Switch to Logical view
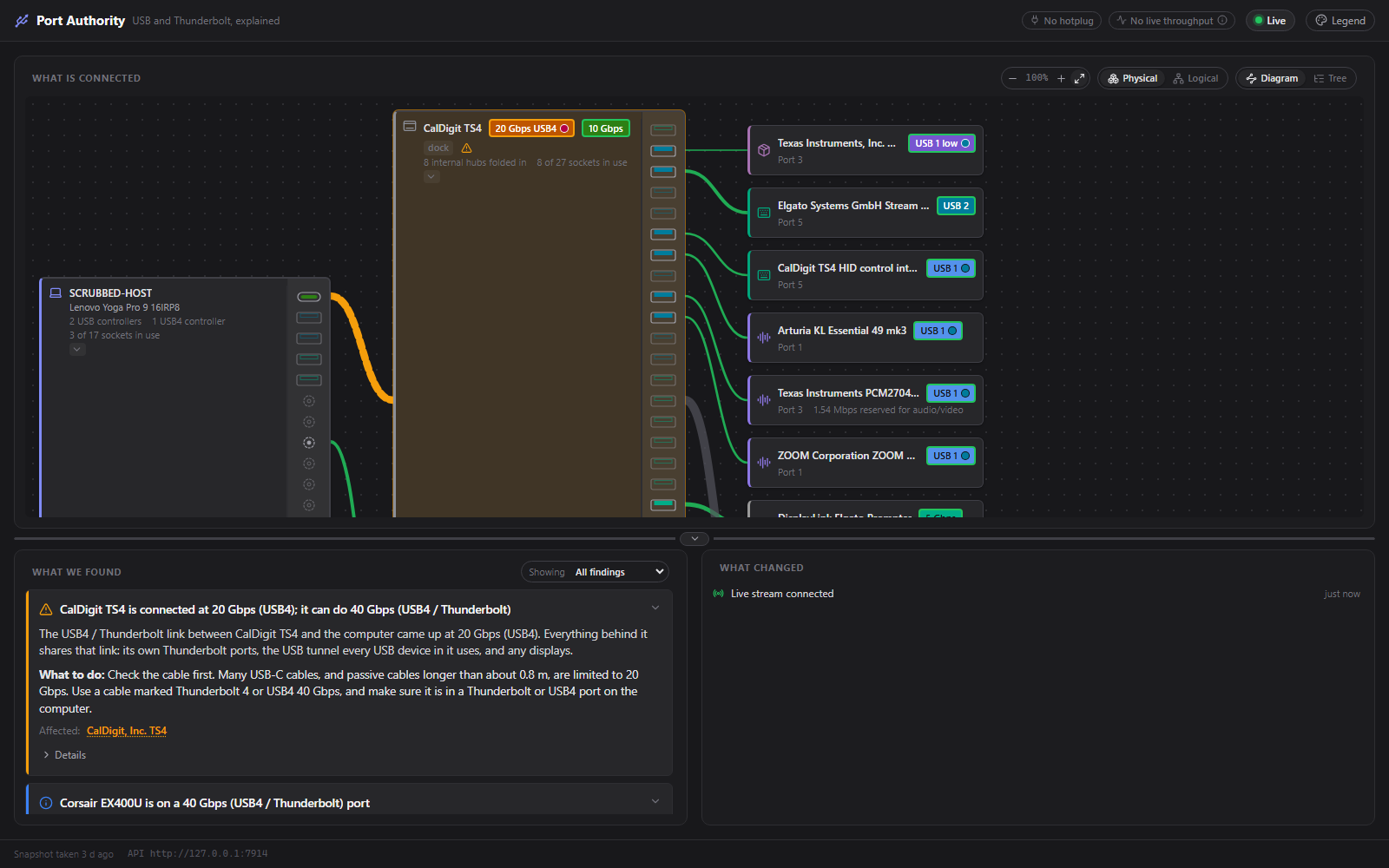Screen dimensions: 1389x868 pyautogui.click(x=1195, y=78)
